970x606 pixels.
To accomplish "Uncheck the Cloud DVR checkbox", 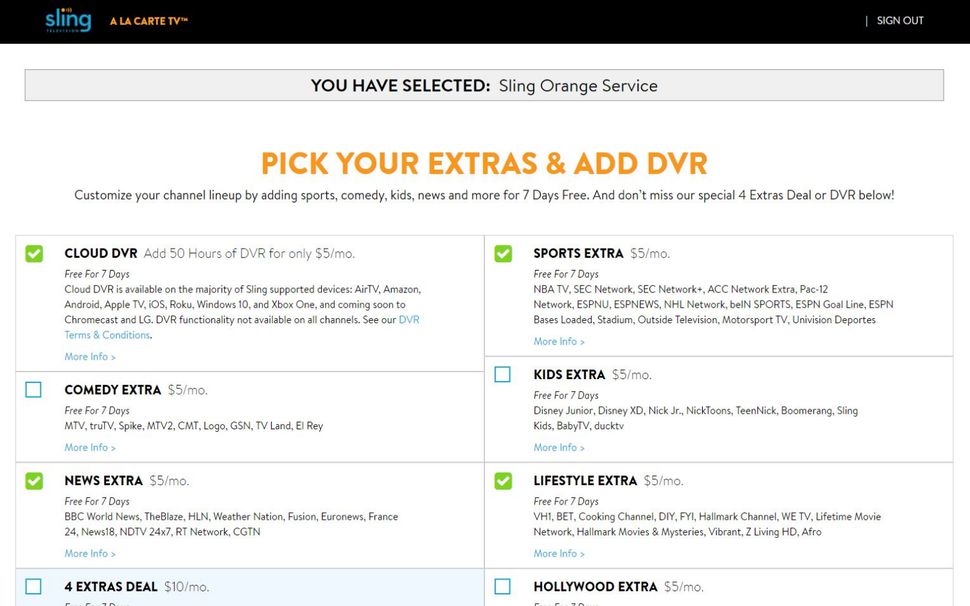I will coord(34,254).
